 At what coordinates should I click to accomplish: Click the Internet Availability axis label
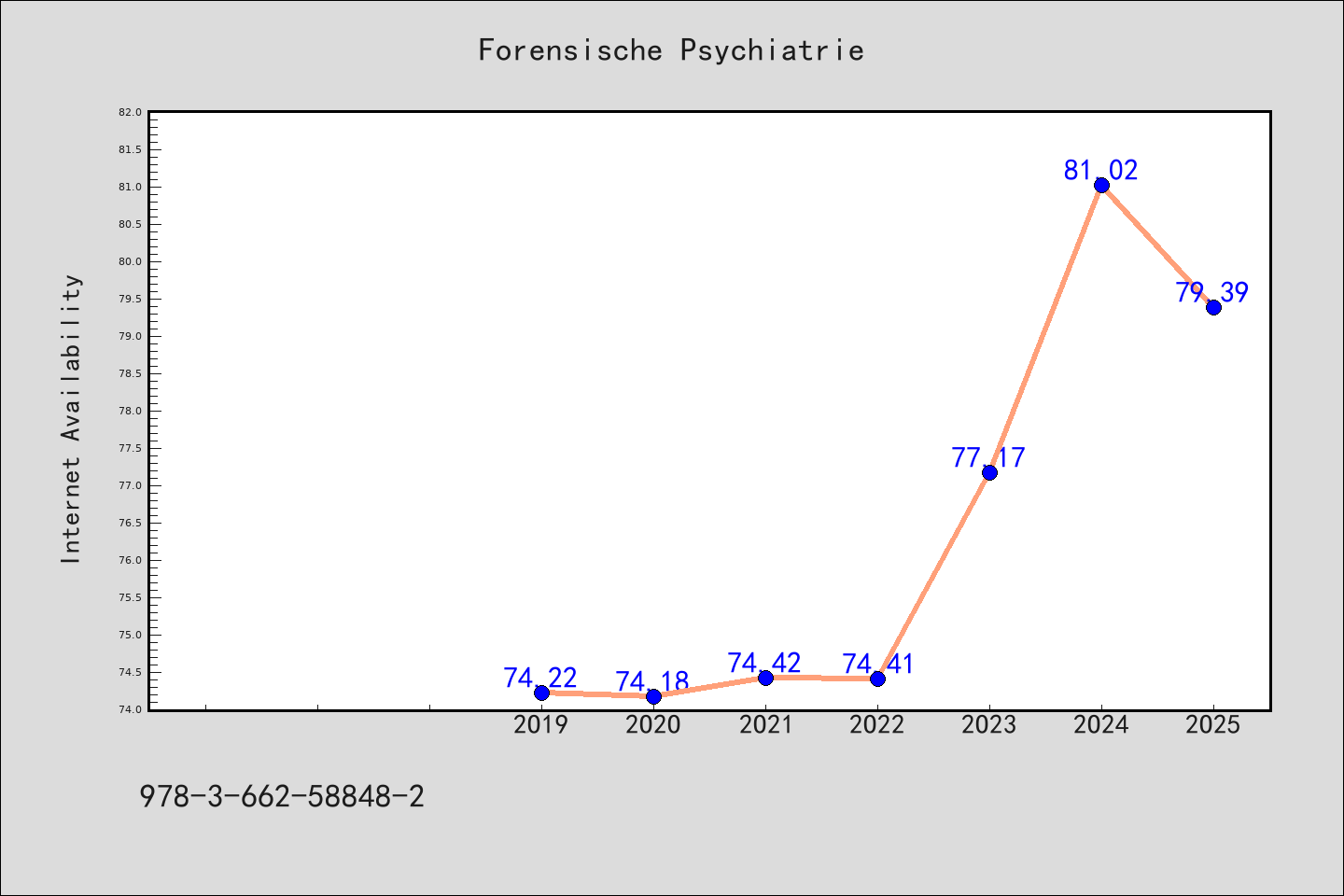[72, 418]
